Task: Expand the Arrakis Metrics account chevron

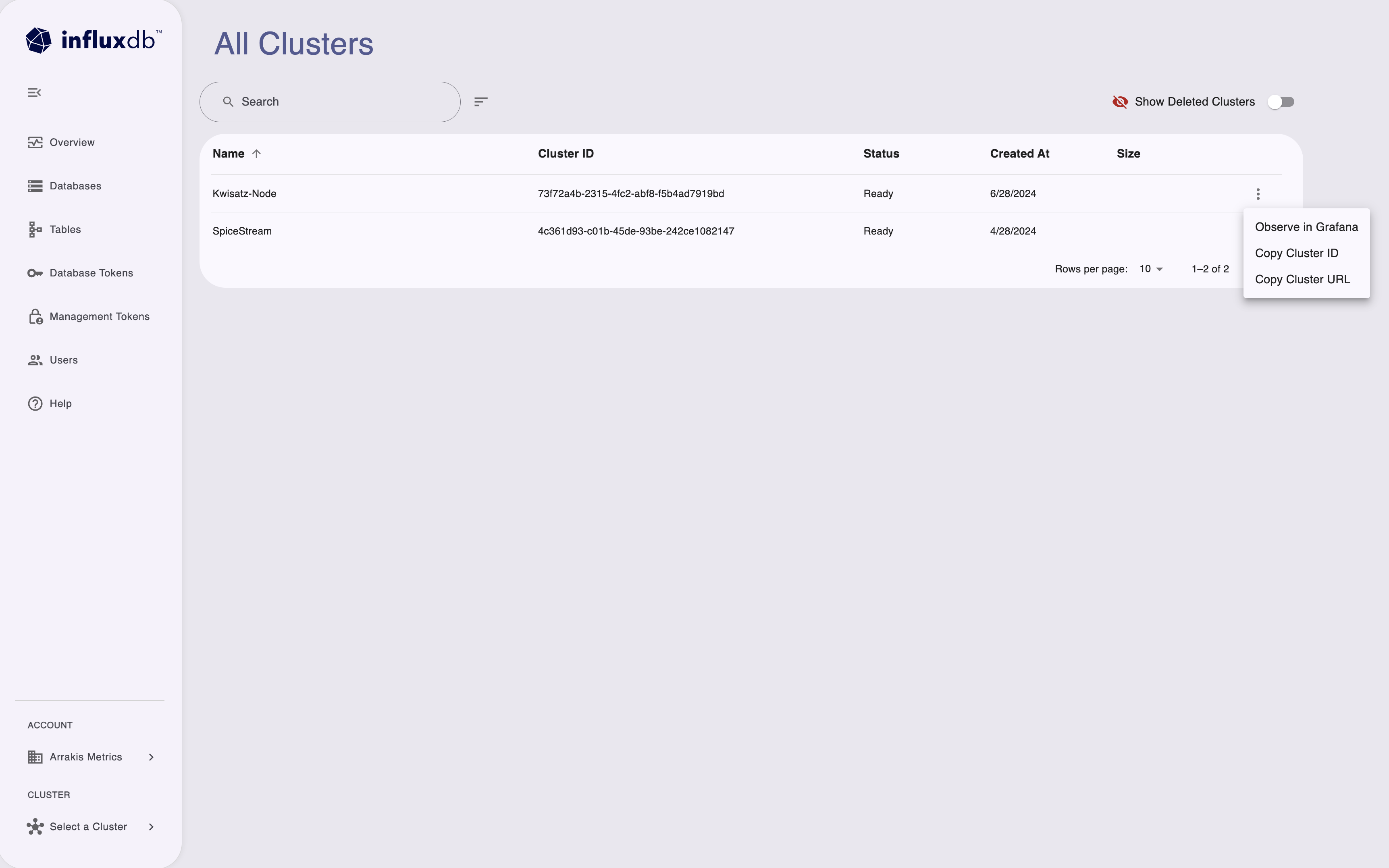Action: 151,757
